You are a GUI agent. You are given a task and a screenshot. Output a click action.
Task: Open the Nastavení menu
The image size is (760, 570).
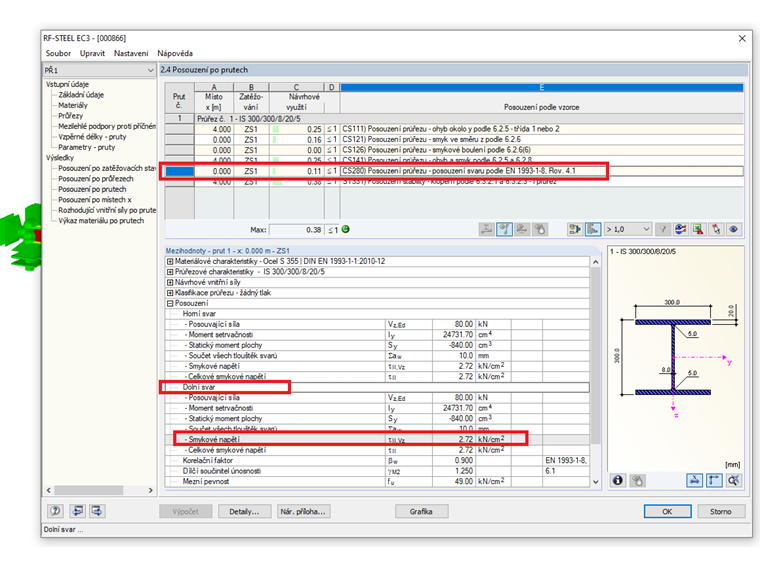[x=131, y=53]
